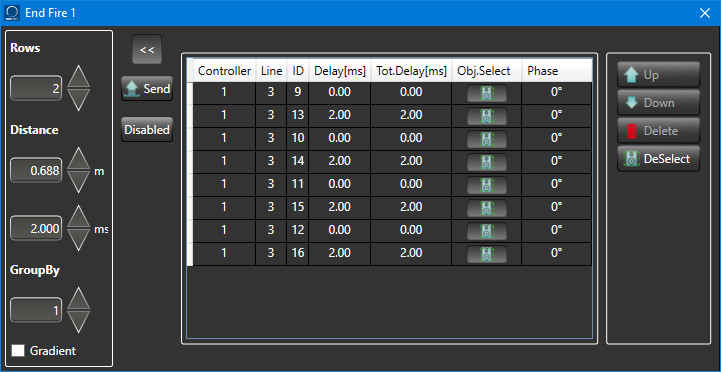Image resolution: width=721 pixels, height=372 pixels.
Task: Select ID cell with value 9
Action: 298,92
